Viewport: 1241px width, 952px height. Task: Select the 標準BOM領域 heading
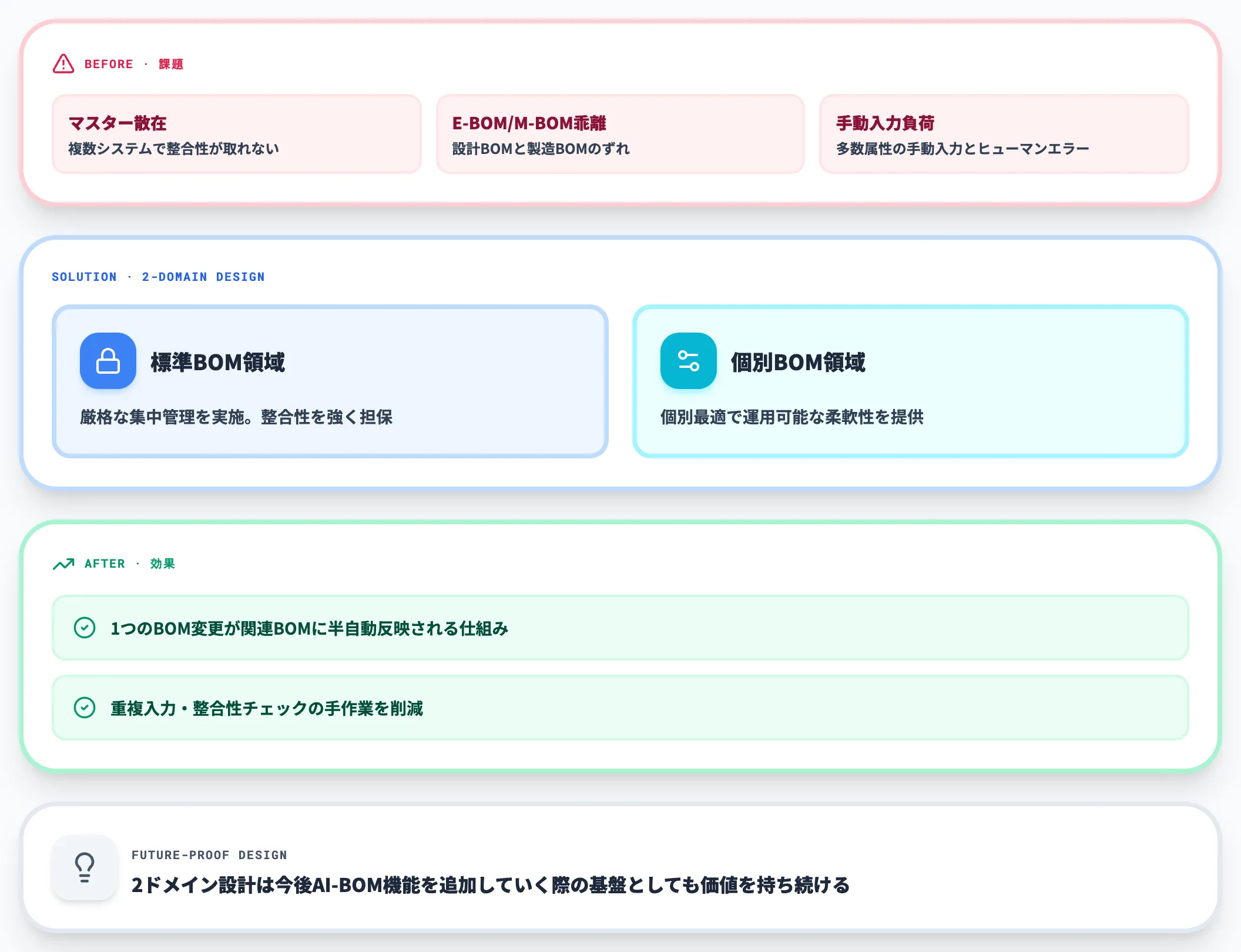click(x=217, y=362)
